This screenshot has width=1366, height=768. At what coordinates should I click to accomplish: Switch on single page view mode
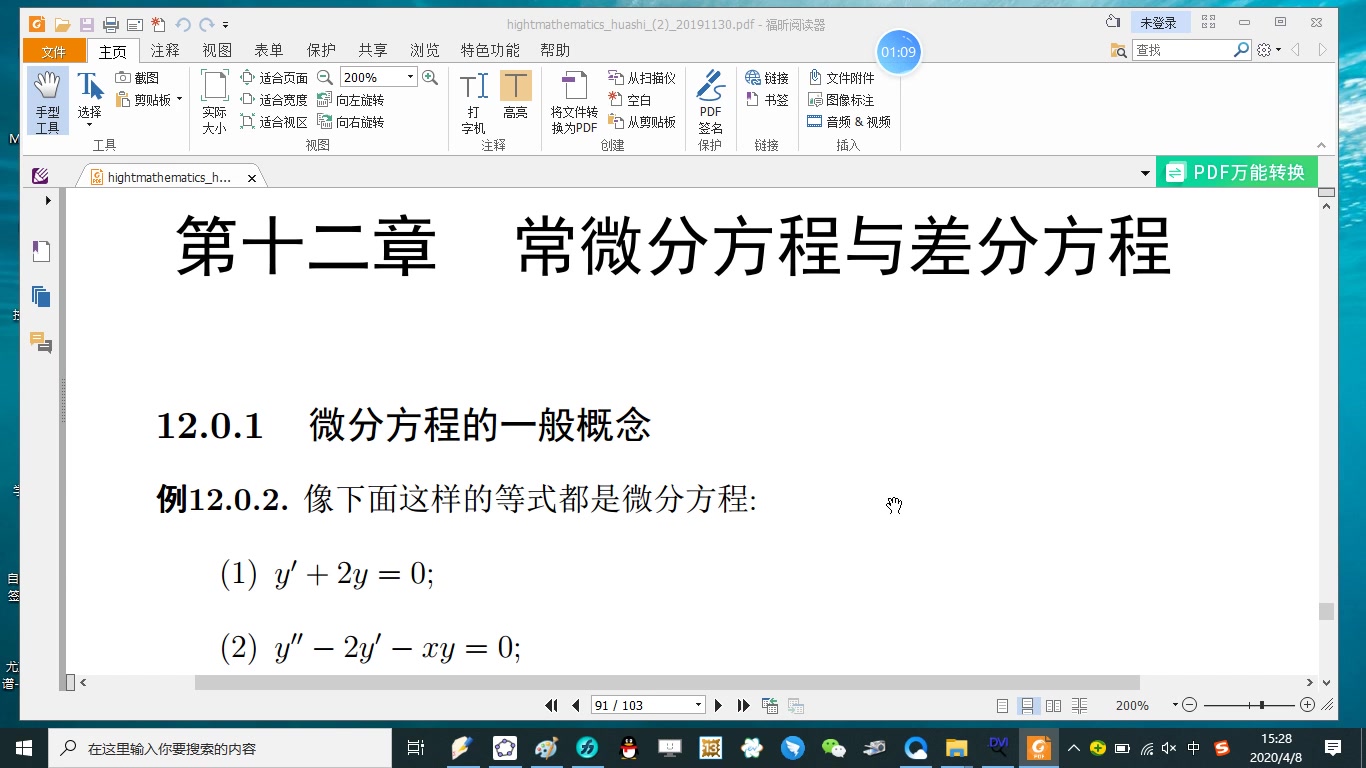tap(1004, 705)
